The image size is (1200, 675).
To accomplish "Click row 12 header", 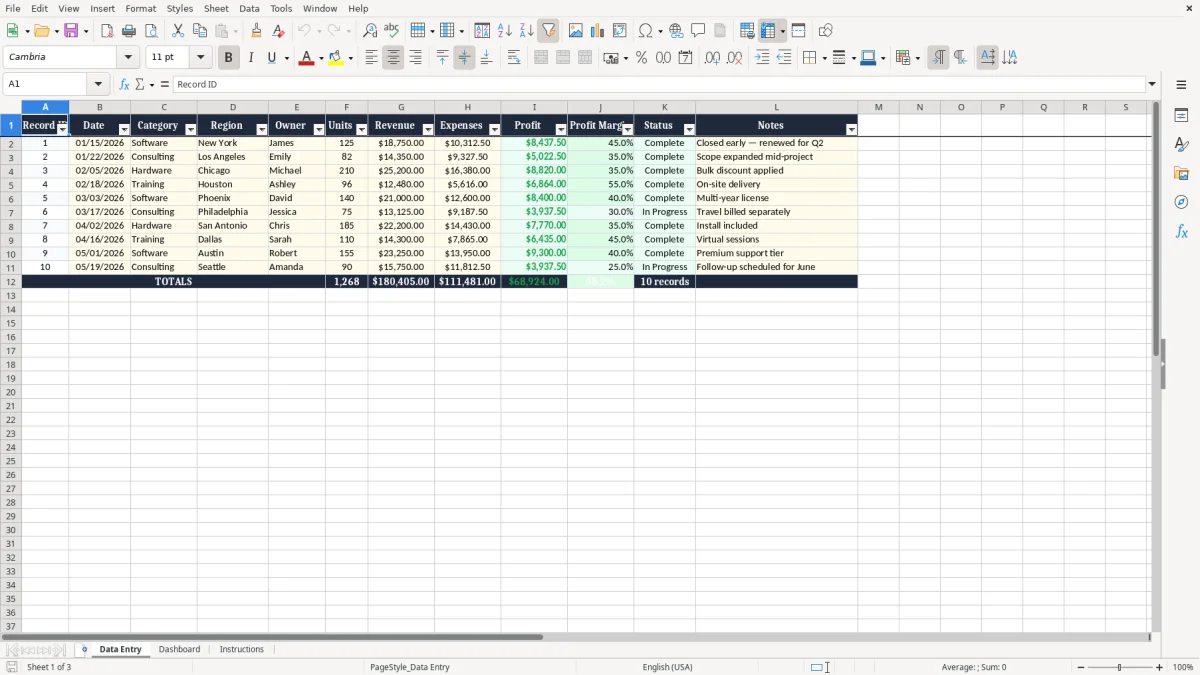I will [x=11, y=282].
